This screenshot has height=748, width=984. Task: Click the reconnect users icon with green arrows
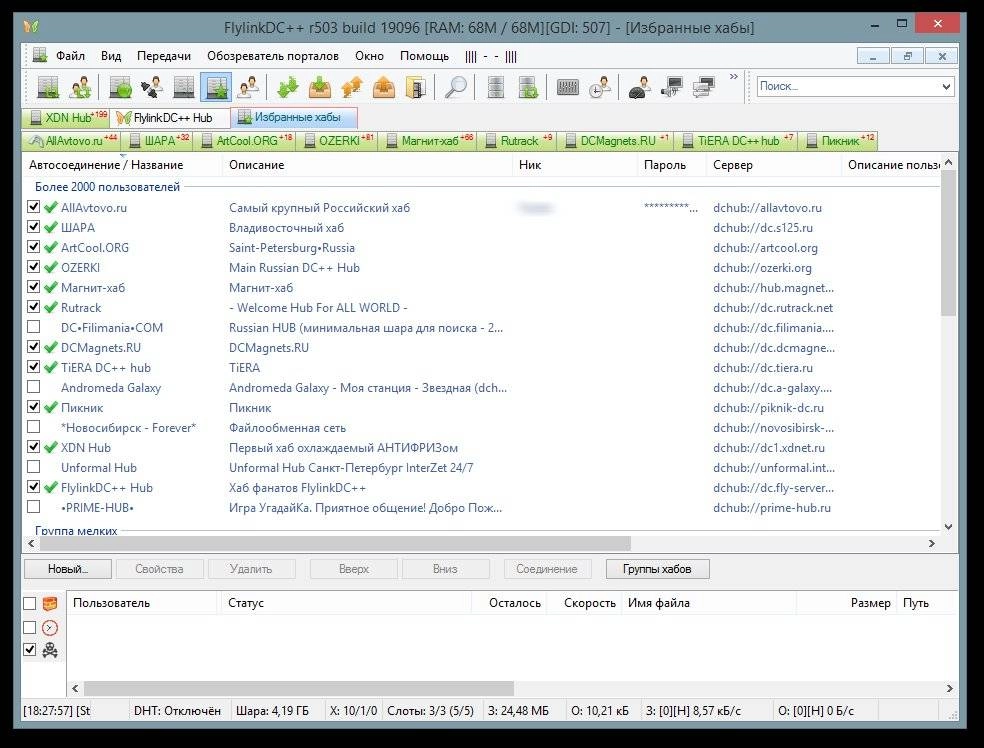[x=80, y=87]
